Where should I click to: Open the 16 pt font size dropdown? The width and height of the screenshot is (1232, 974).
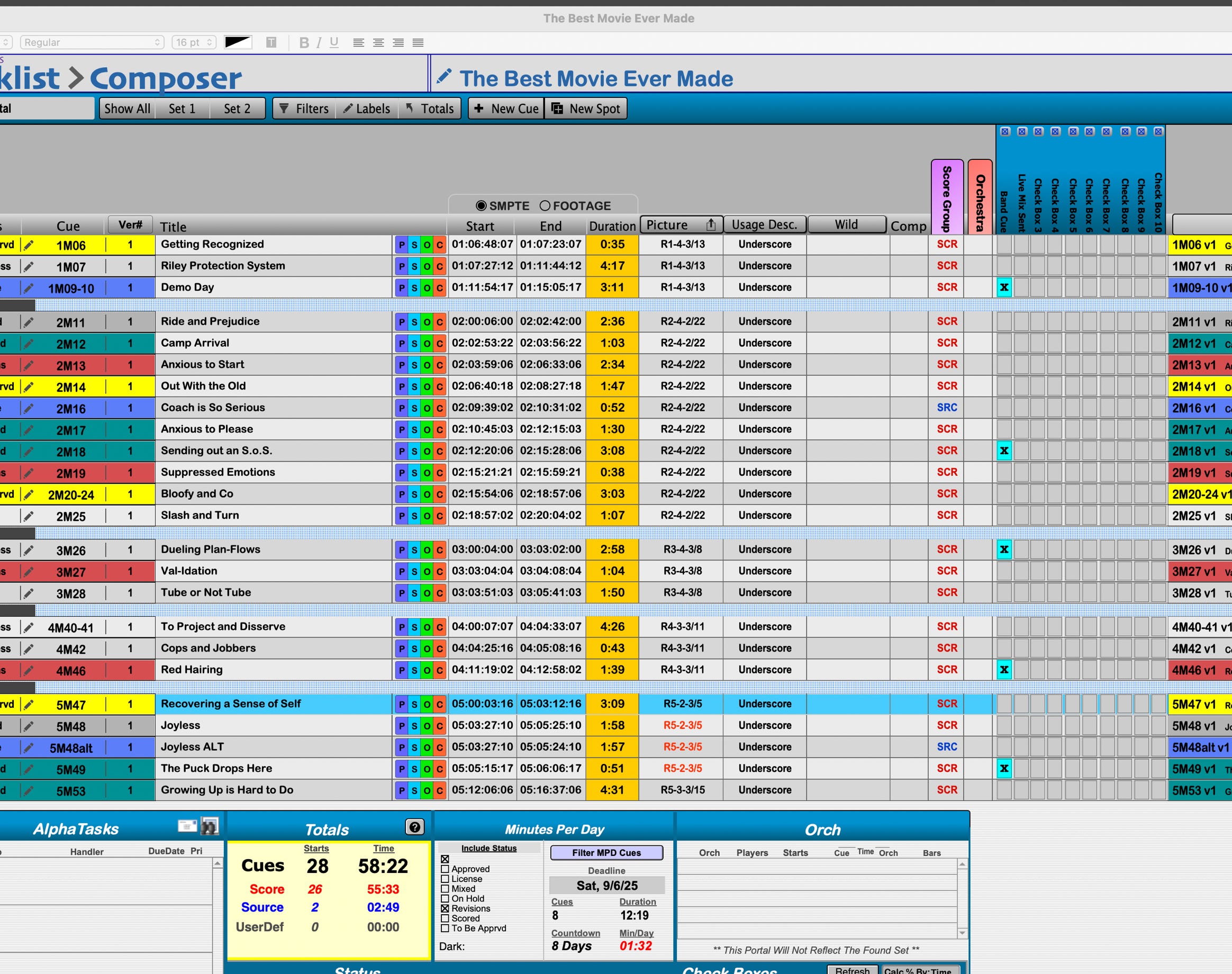(x=193, y=43)
